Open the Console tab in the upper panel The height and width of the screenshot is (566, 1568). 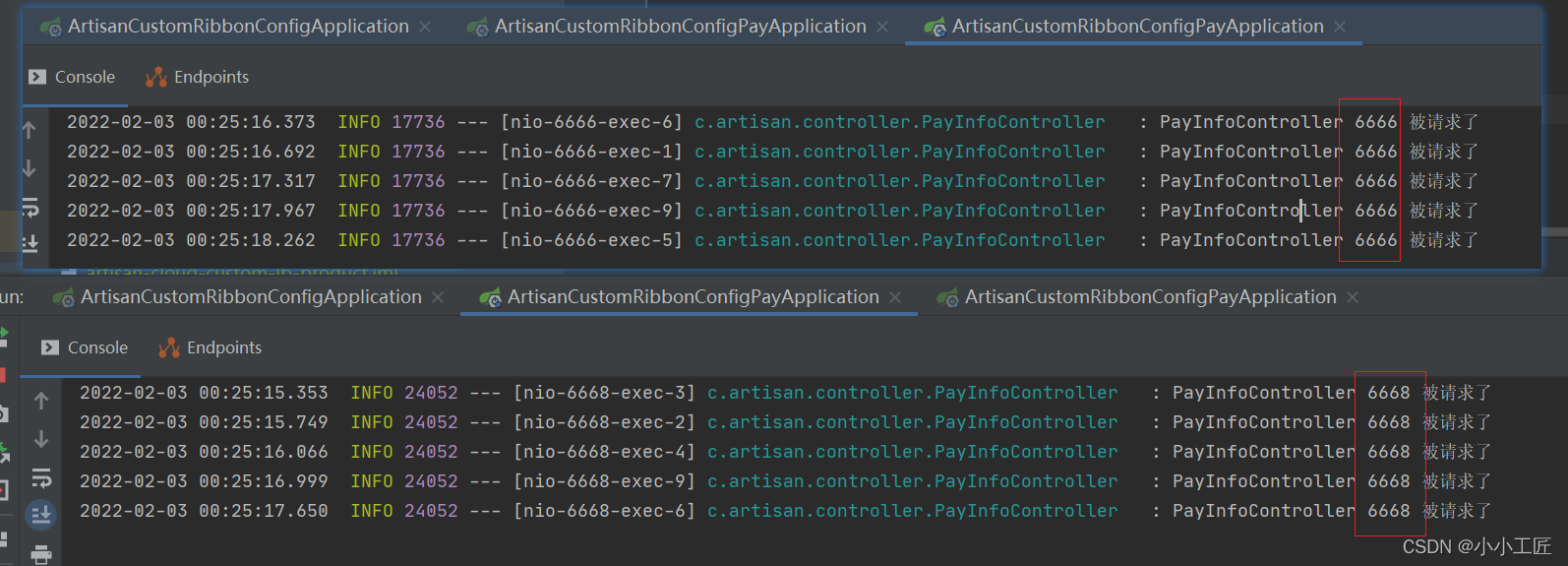tap(73, 77)
